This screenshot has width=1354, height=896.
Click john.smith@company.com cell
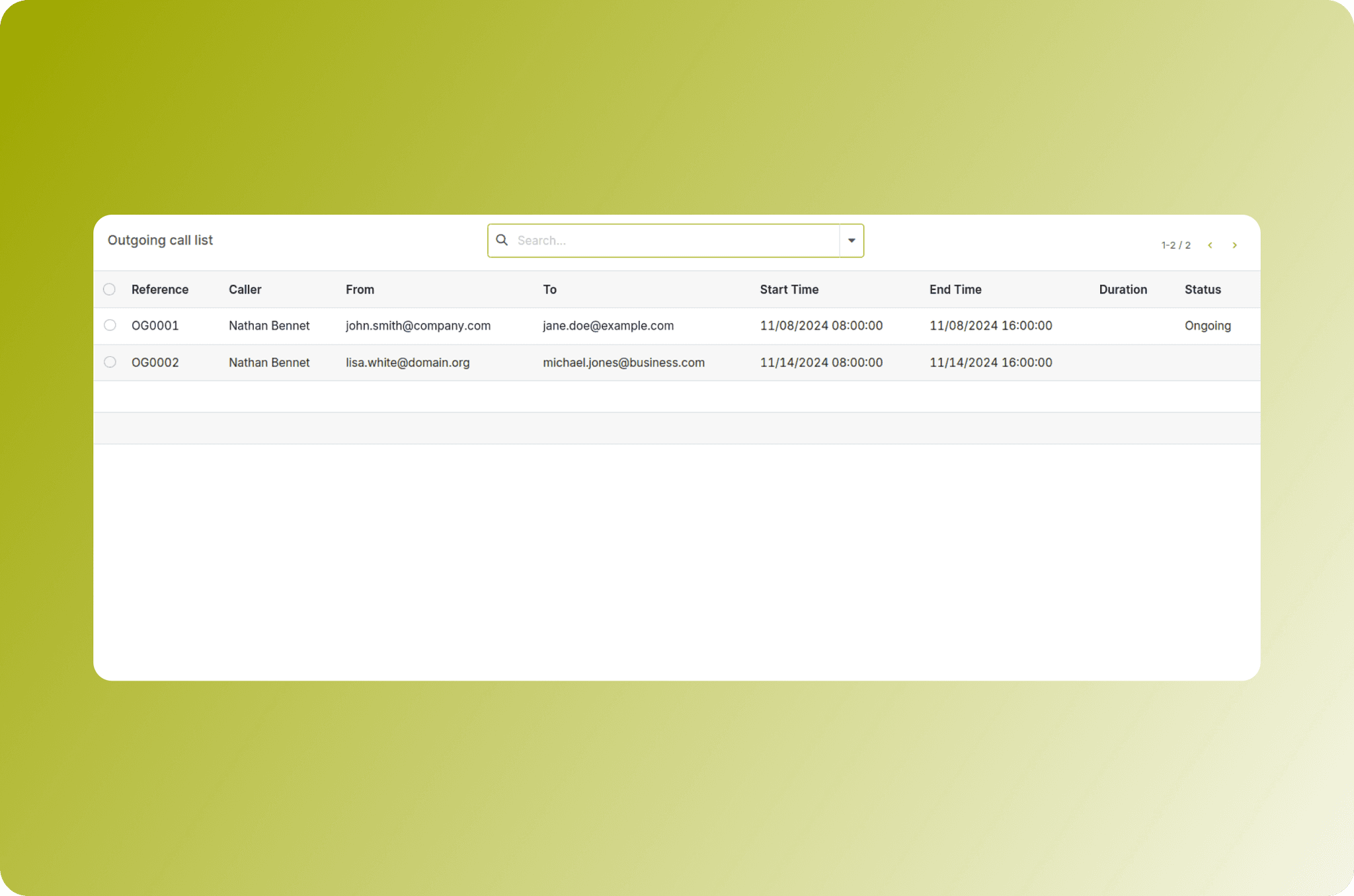pyautogui.click(x=418, y=326)
